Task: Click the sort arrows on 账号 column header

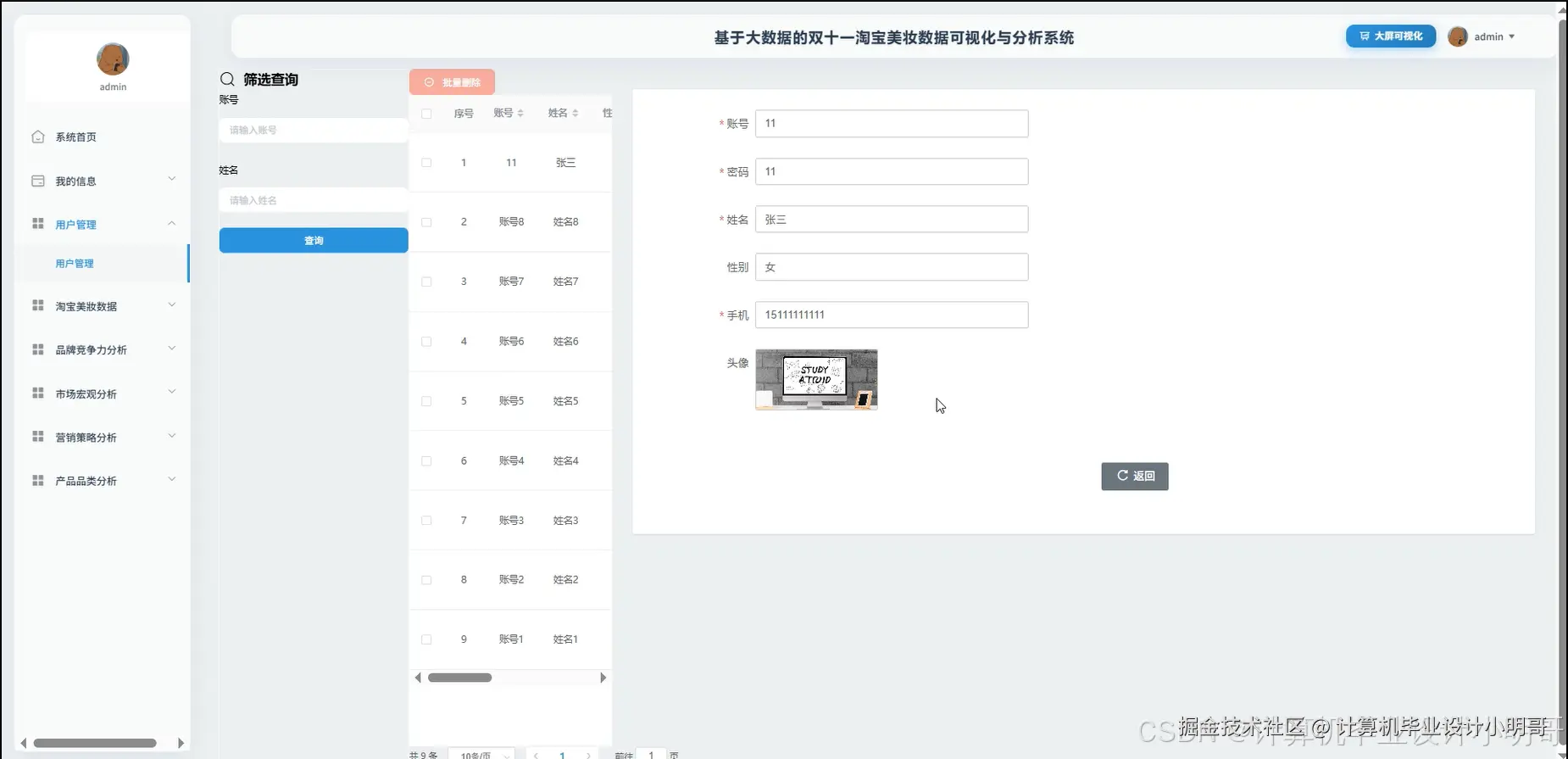Action: click(520, 113)
